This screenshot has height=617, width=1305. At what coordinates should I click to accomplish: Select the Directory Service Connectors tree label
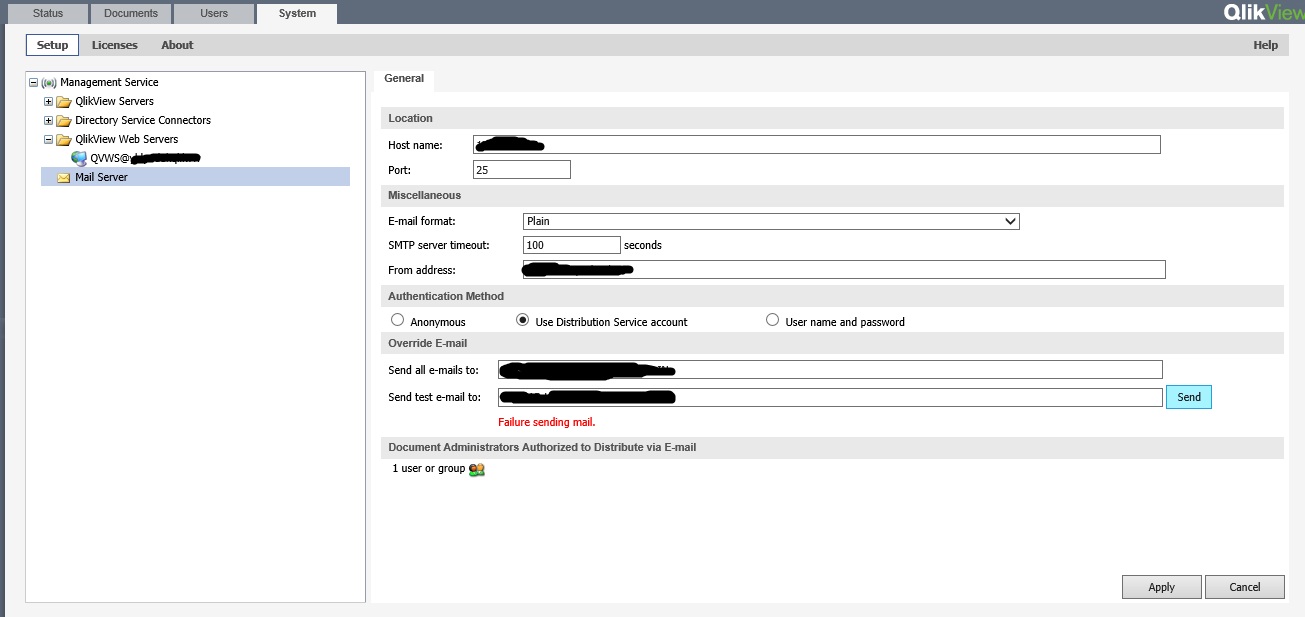[143, 120]
